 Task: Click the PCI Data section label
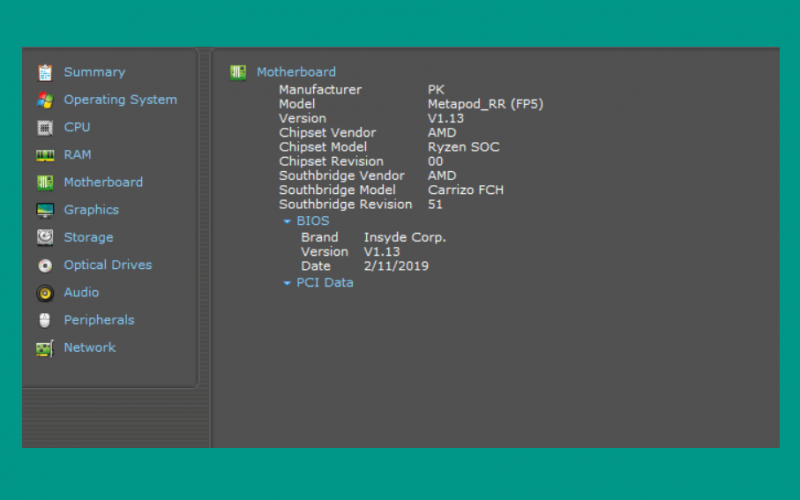tap(325, 283)
